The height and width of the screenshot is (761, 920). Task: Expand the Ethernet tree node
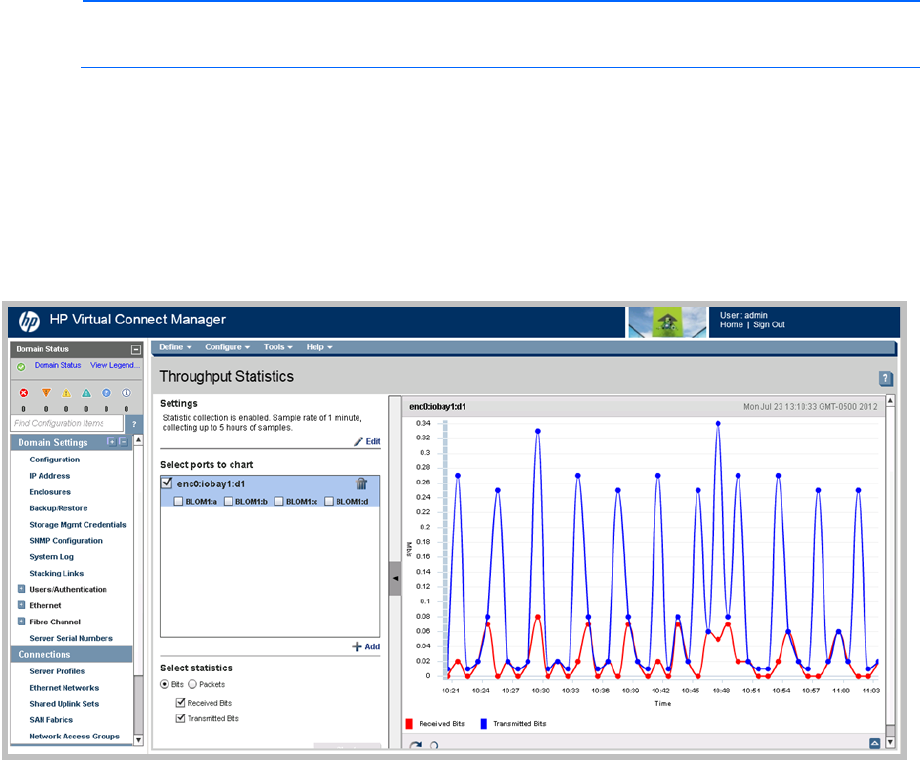click(x=22, y=605)
